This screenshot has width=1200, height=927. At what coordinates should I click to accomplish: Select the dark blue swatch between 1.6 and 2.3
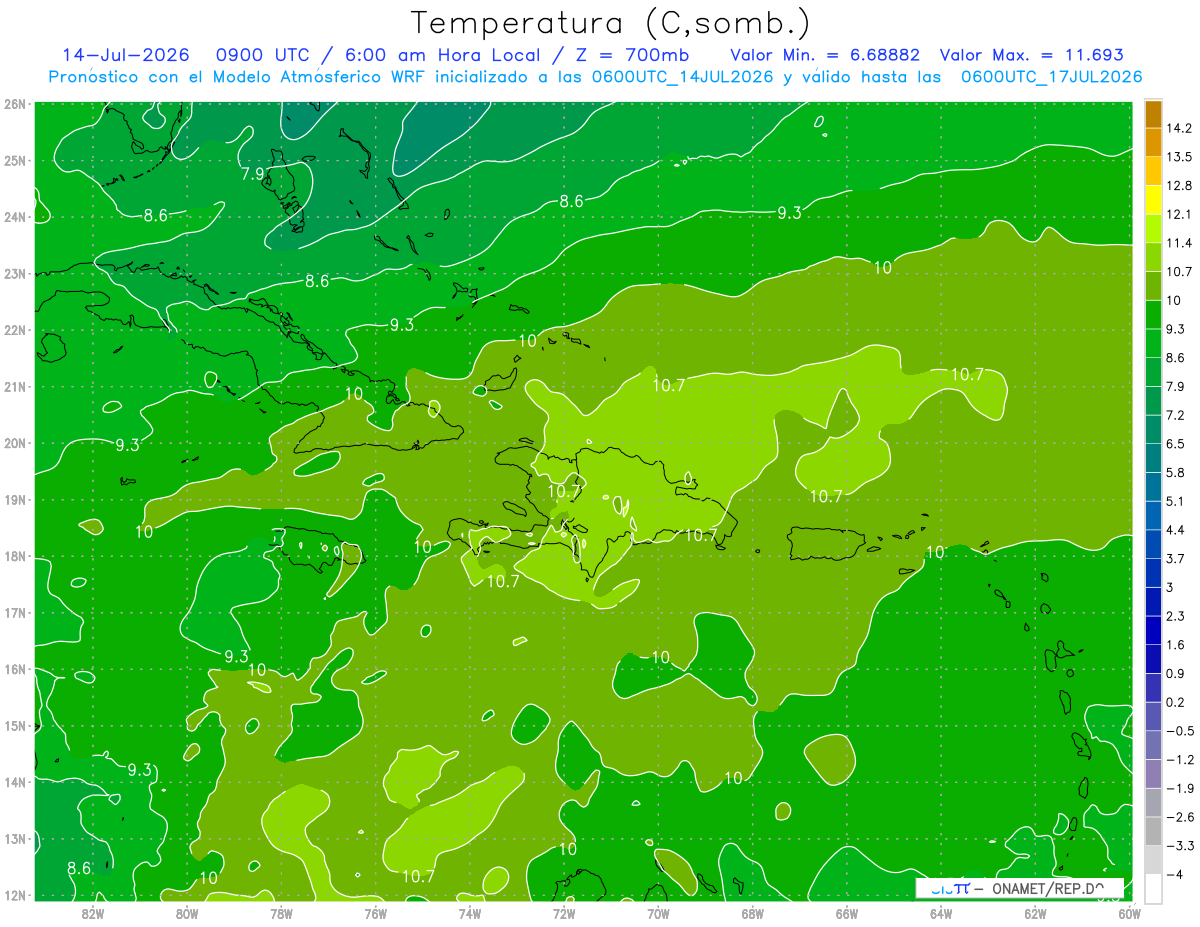(x=1153, y=630)
